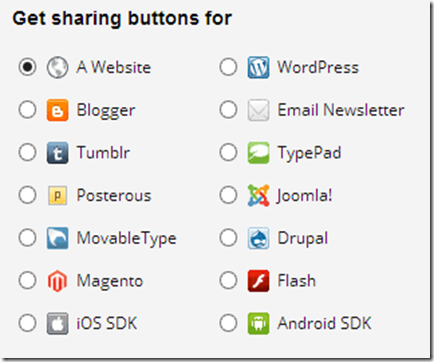The width and height of the screenshot is (434, 362).
Task: Click the MovableType arrow icon
Action: 57,238
